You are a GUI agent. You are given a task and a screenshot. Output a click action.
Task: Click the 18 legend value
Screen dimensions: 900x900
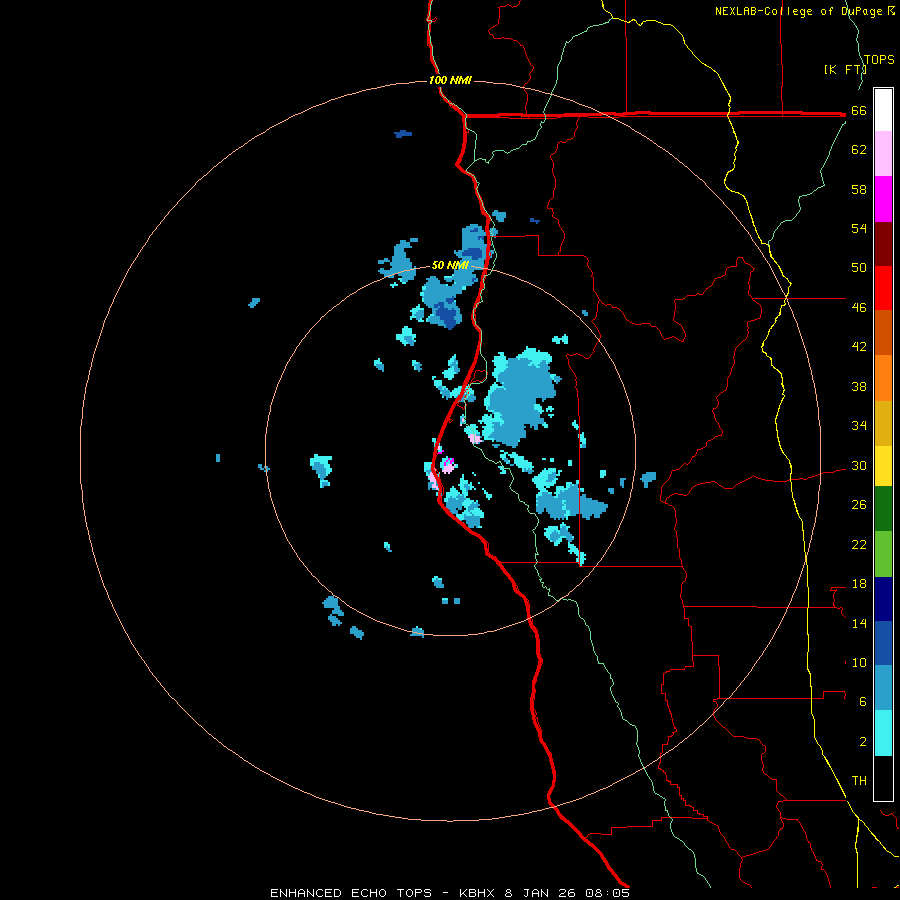[x=859, y=584]
